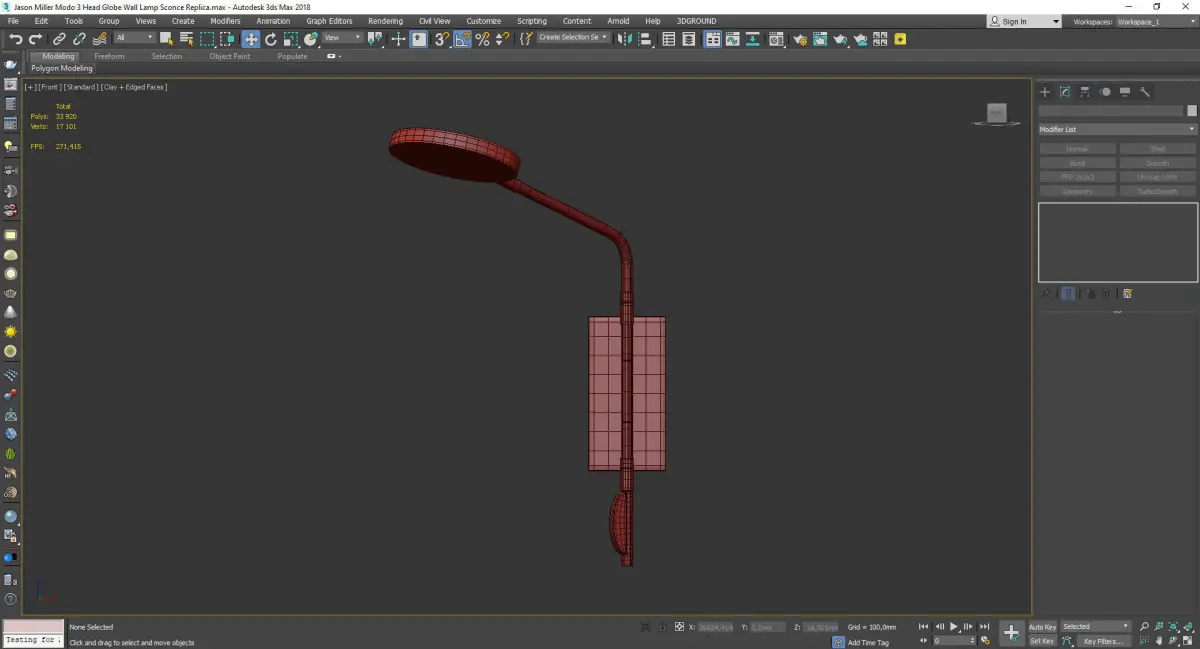The height and width of the screenshot is (649, 1200).
Task: Open Select by Name list
Action: (x=186, y=39)
